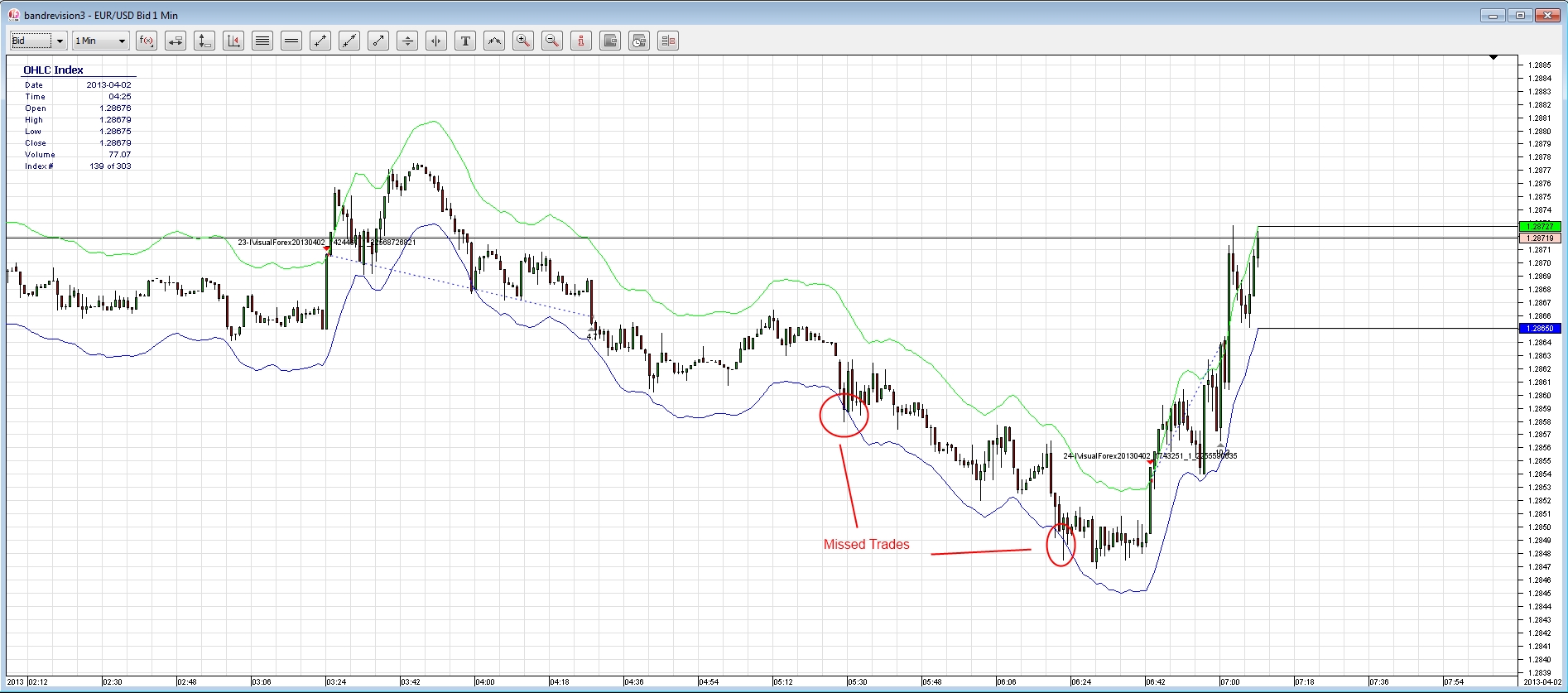Click the 03:24 time axis label
The height and width of the screenshot is (693, 1568).
[x=336, y=682]
